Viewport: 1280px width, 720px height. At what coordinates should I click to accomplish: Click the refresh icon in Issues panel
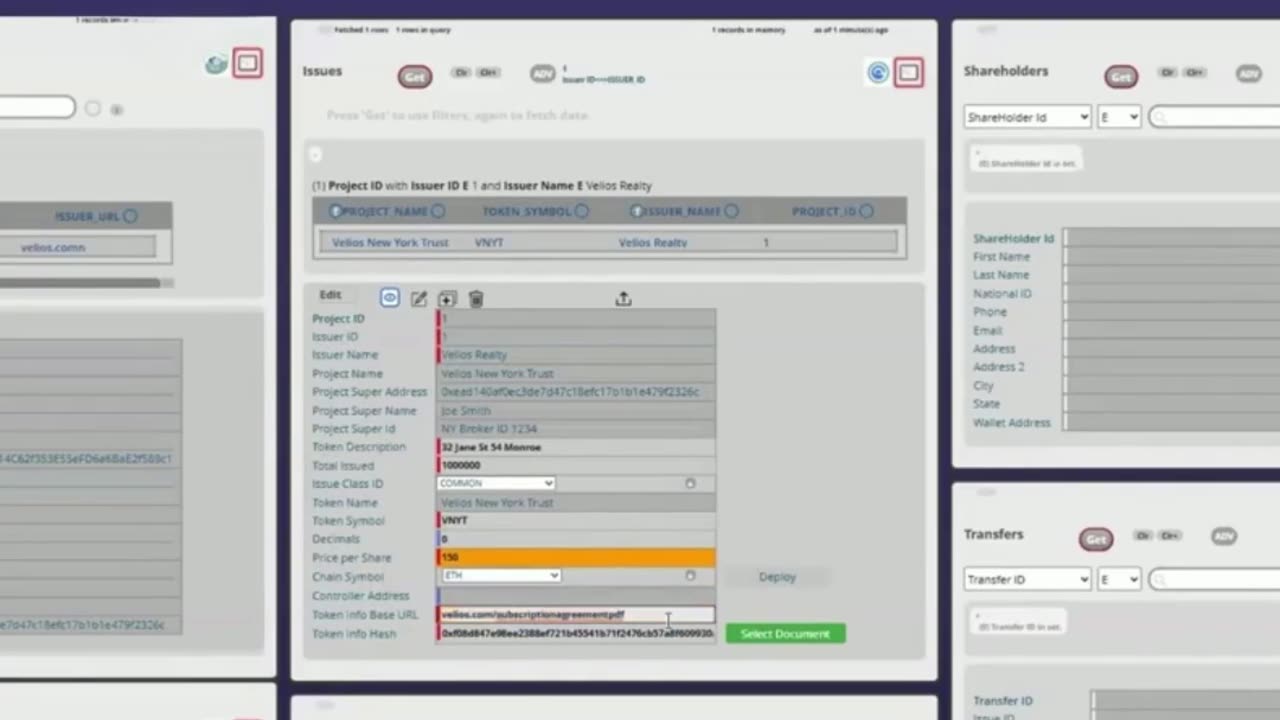click(878, 72)
